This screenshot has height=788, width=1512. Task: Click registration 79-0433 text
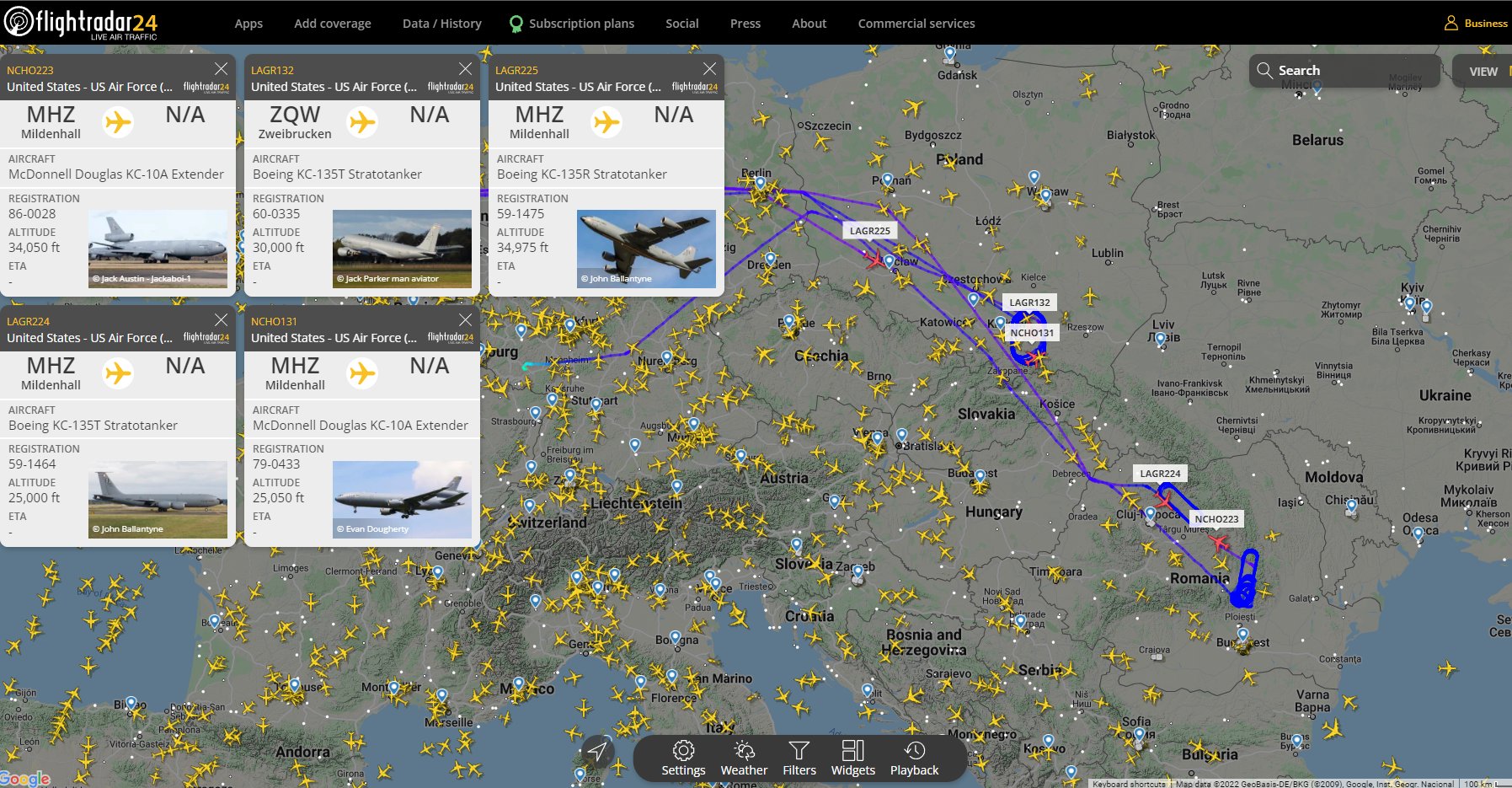[x=276, y=464]
